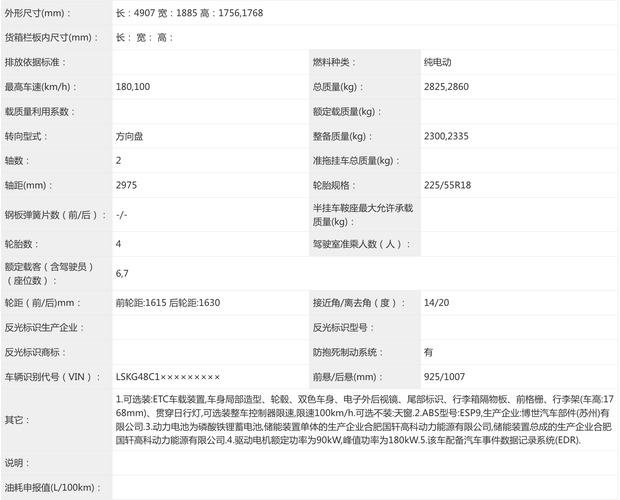Click the overhang value 925/1007
Viewport: 620px width, 500px height.
coord(444,377)
